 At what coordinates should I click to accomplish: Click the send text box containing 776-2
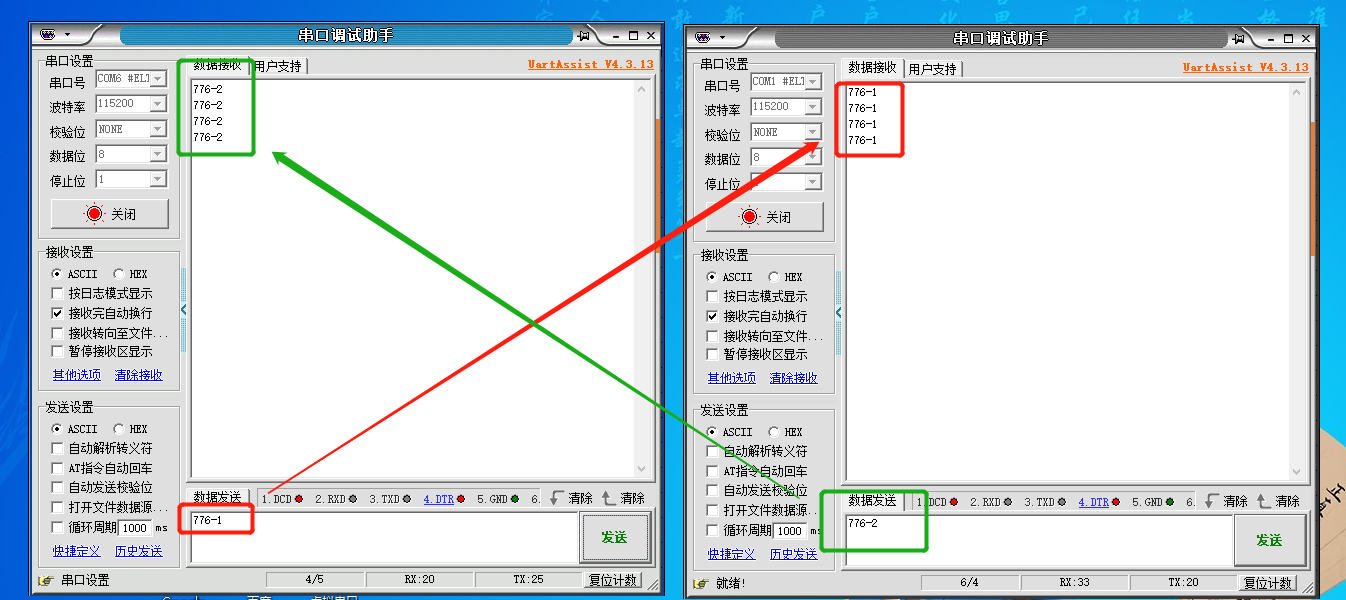tap(1030, 540)
